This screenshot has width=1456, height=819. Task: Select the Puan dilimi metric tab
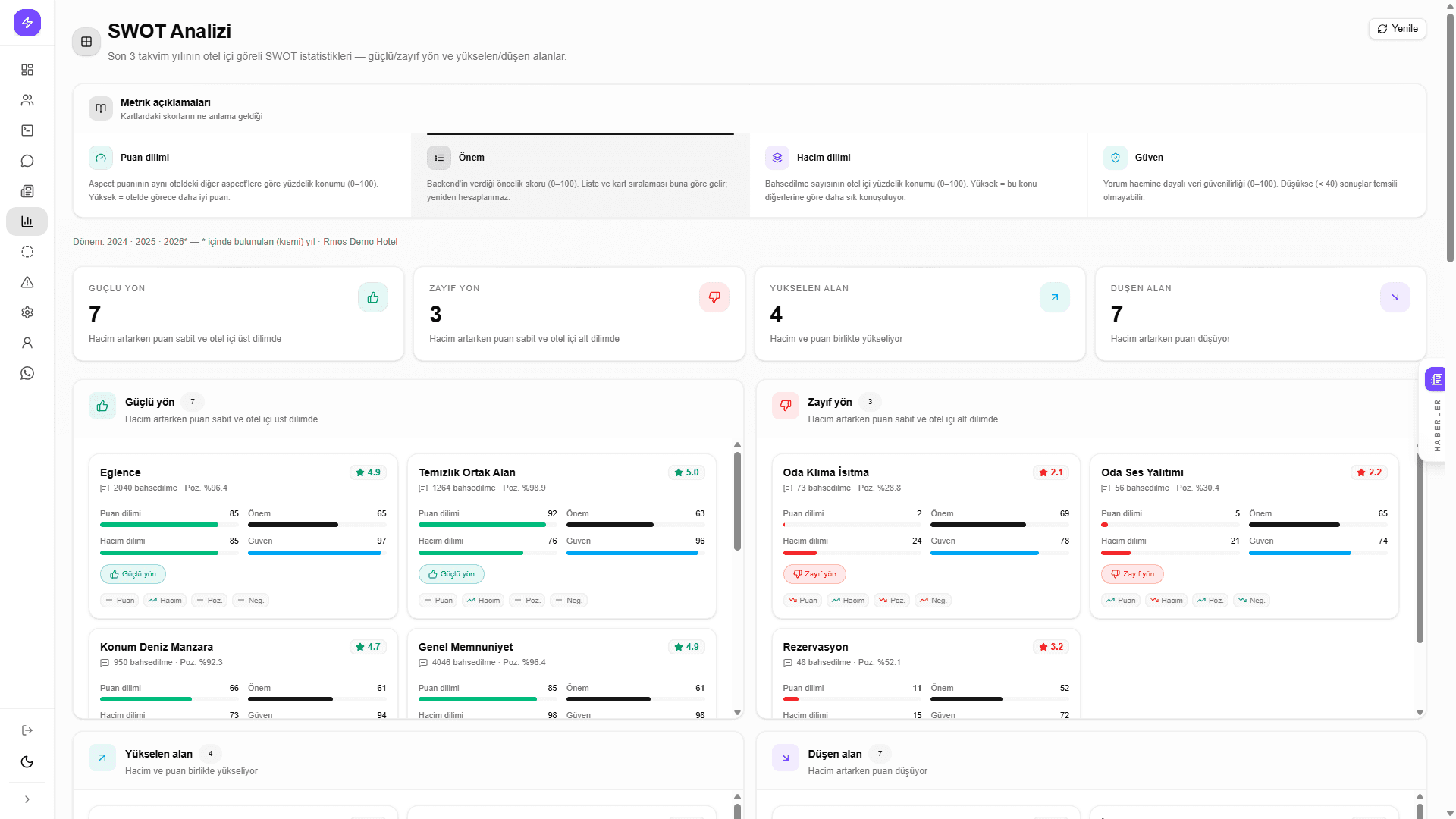[243, 176]
